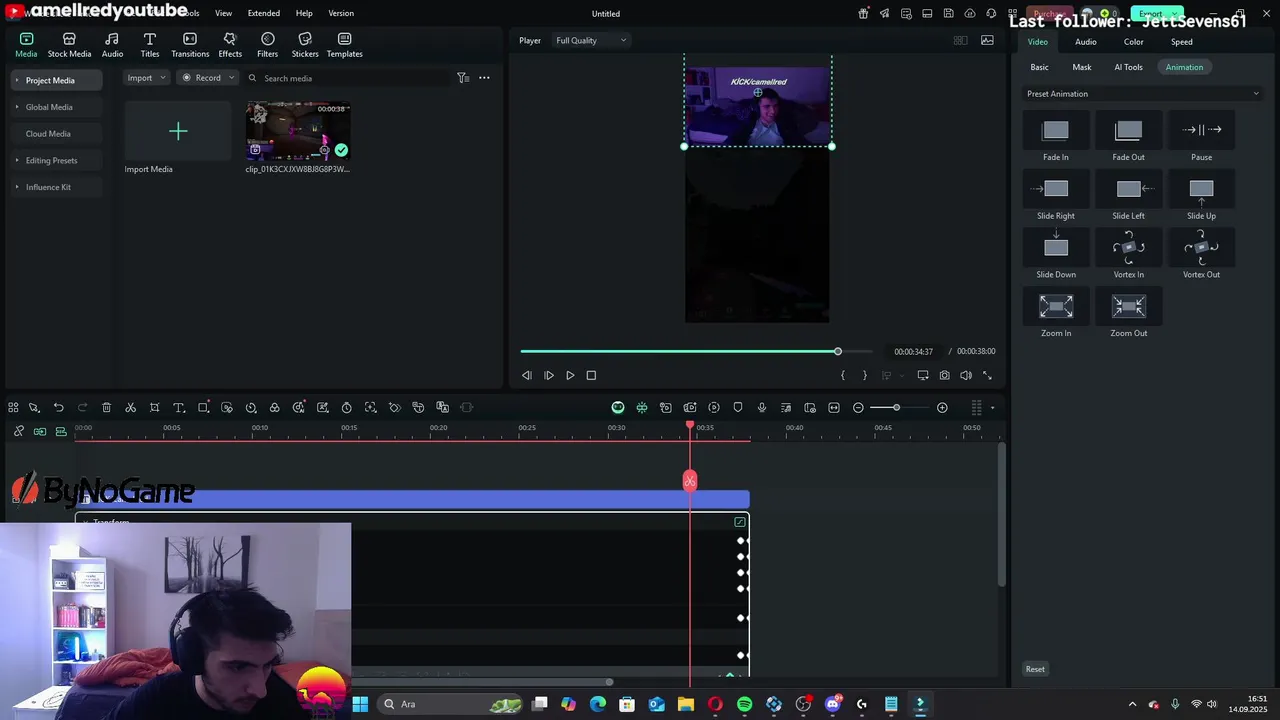Select the clip_01K3CXJXW8 media thumbnail
Screen dimensions: 1280x720
tap(298, 131)
